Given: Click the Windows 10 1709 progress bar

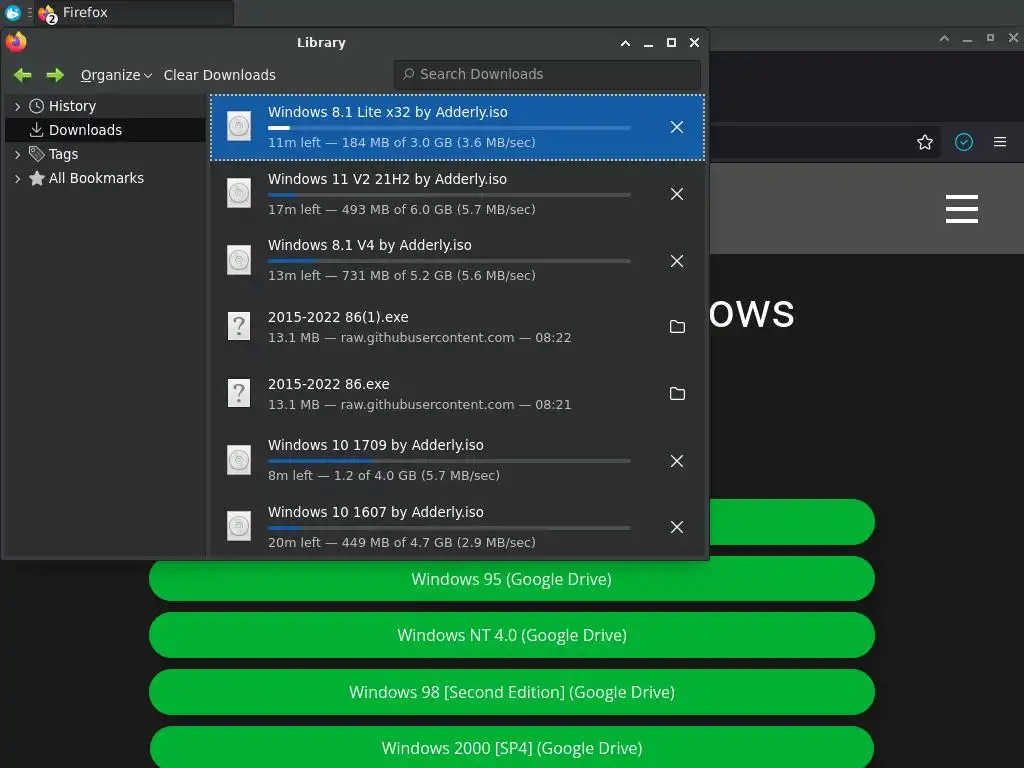Looking at the screenshot, I should pyautogui.click(x=449, y=461).
